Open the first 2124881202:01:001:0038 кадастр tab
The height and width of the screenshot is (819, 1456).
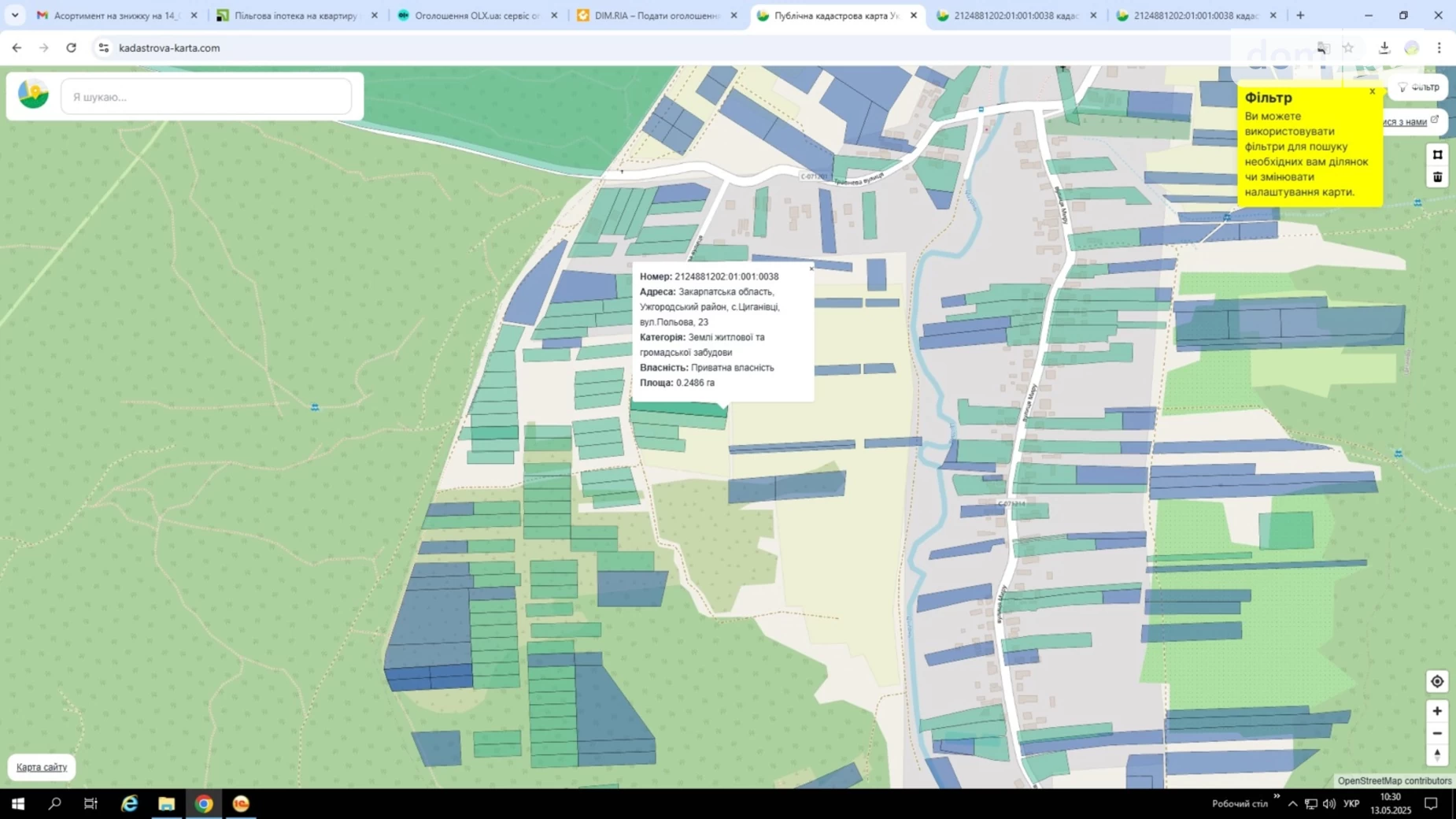point(1015,15)
